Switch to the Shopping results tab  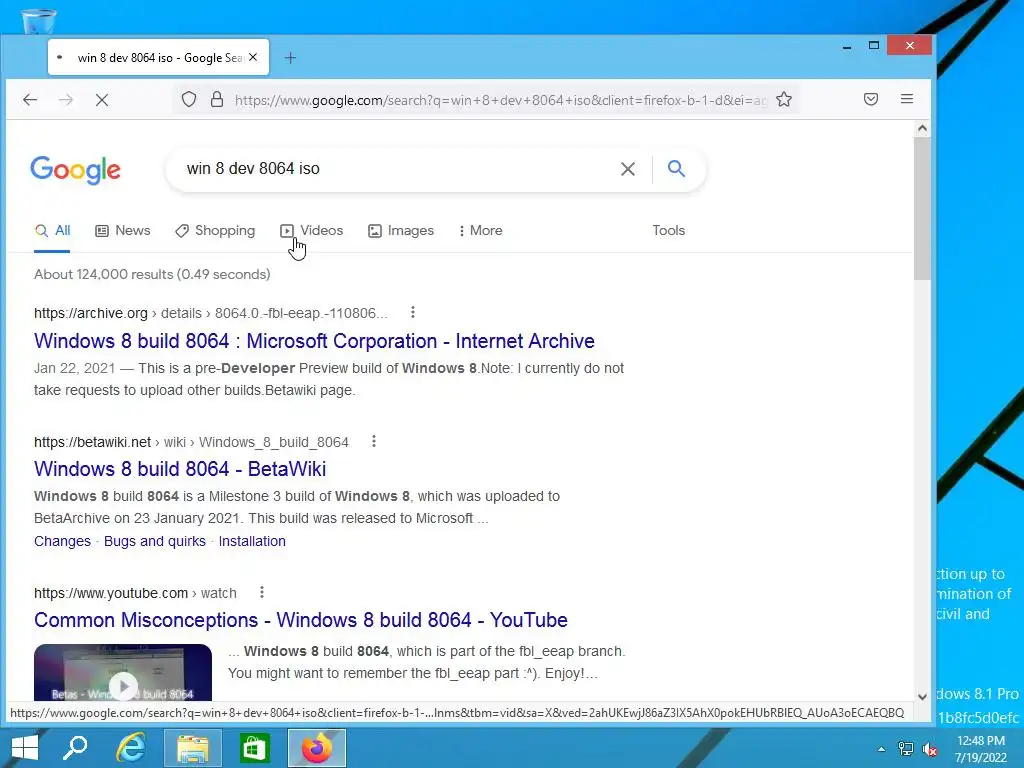(x=215, y=231)
